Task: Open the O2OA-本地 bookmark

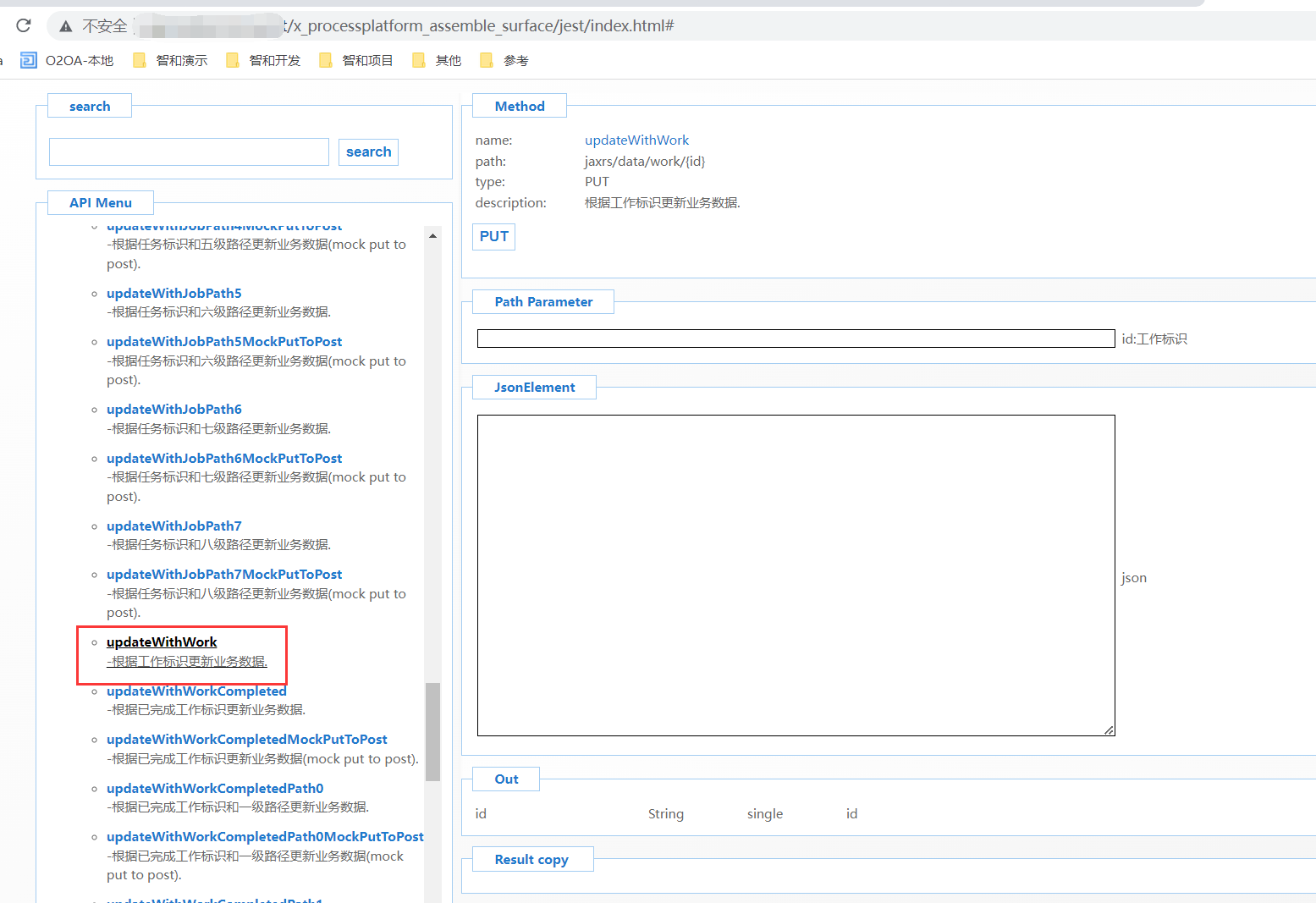Action: tap(68, 60)
